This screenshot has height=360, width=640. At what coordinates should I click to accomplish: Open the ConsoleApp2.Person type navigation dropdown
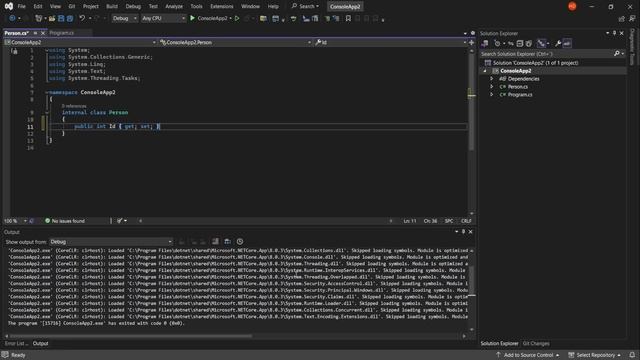point(236,42)
